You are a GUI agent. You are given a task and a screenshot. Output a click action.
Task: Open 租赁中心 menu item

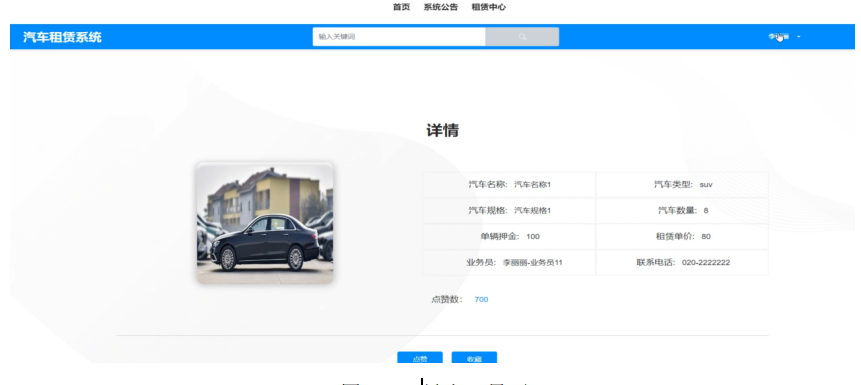489,7
